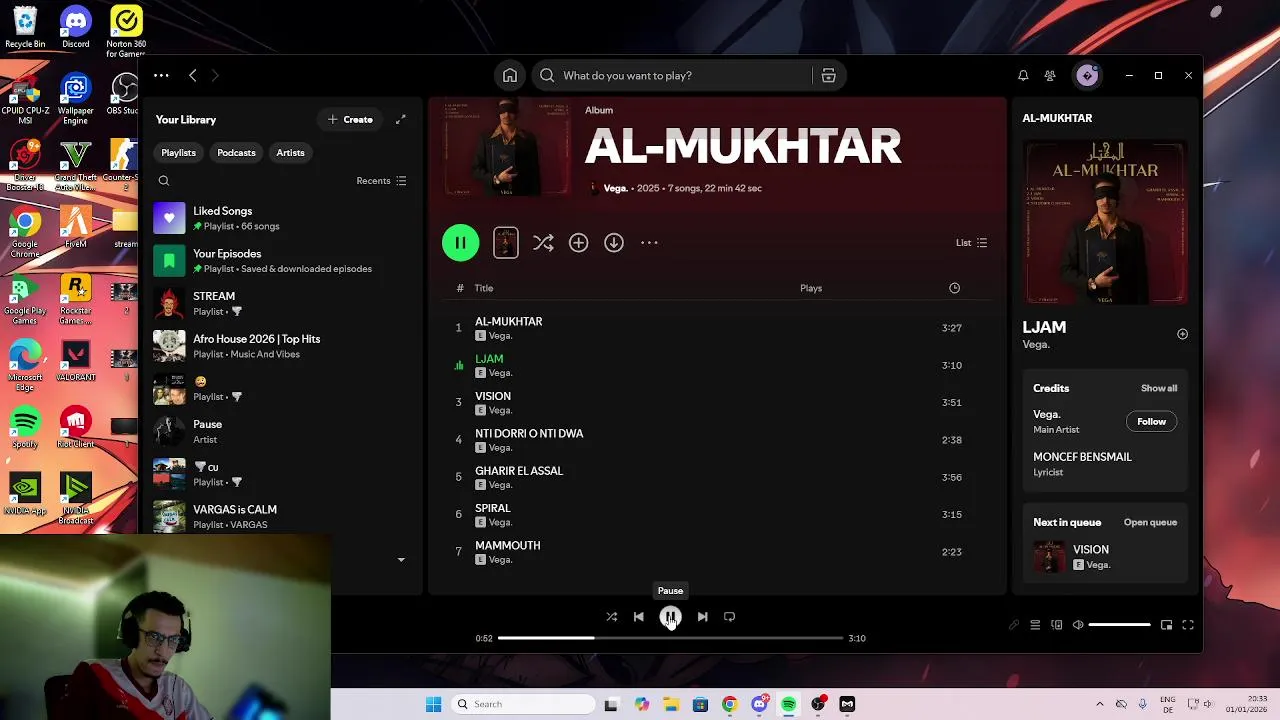
Task: Skip to the next track
Action: coord(702,617)
